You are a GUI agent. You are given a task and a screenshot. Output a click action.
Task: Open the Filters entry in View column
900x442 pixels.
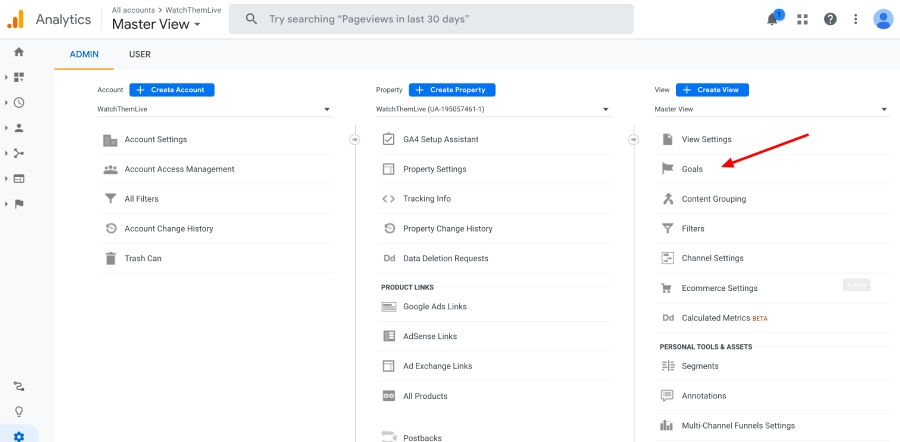coord(773,228)
